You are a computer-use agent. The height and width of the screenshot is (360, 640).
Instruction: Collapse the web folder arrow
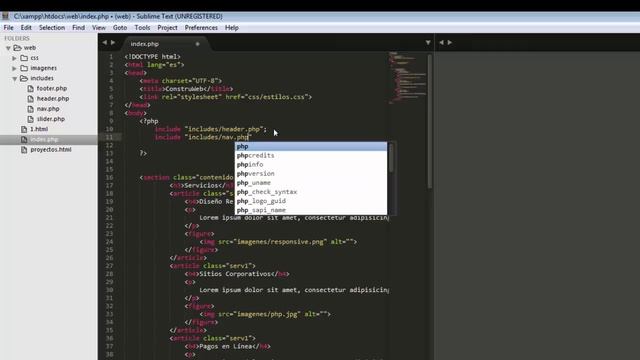(x=8, y=48)
